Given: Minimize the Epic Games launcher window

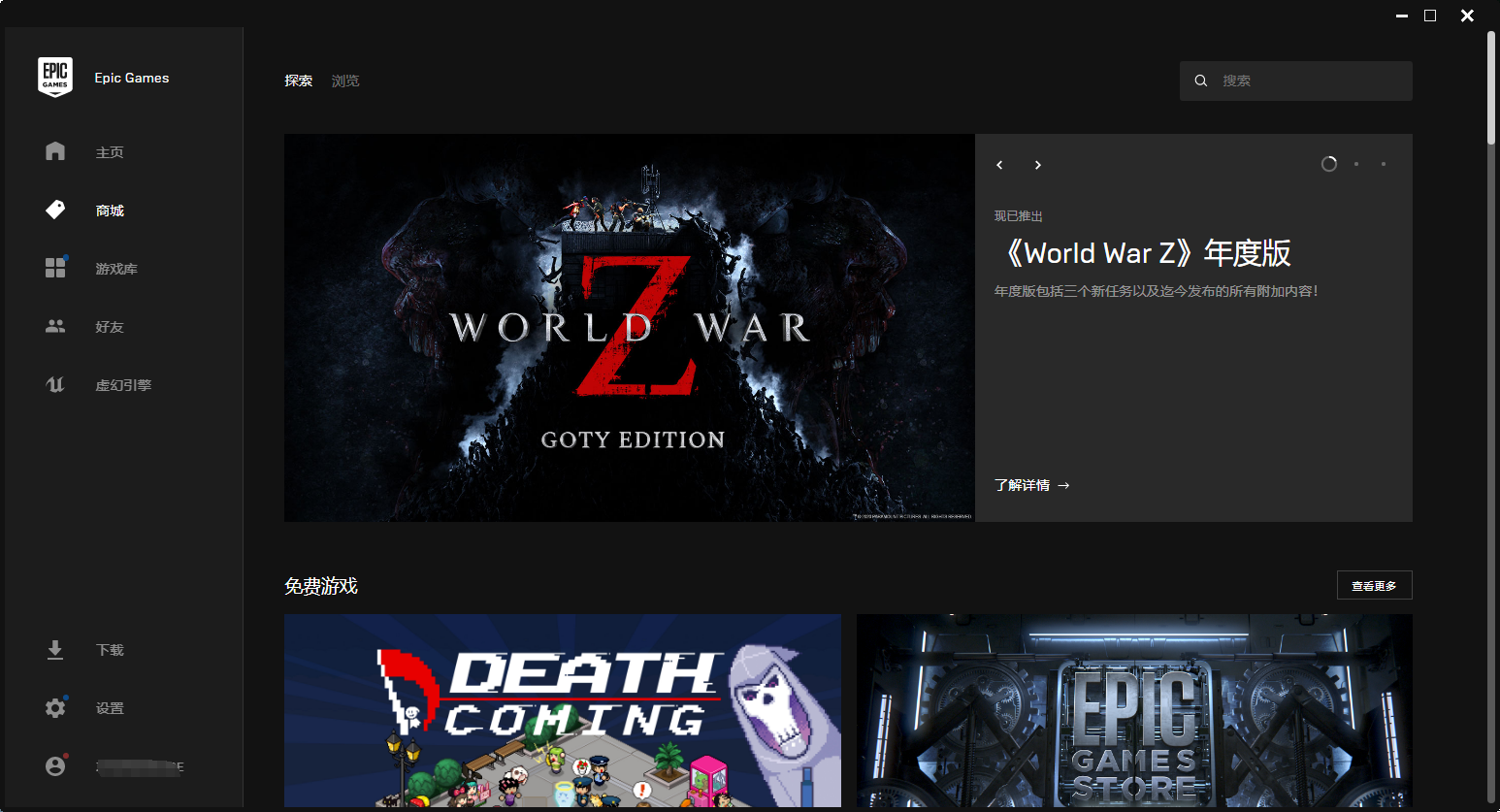Looking at the screenshot, I should 1402,16.
